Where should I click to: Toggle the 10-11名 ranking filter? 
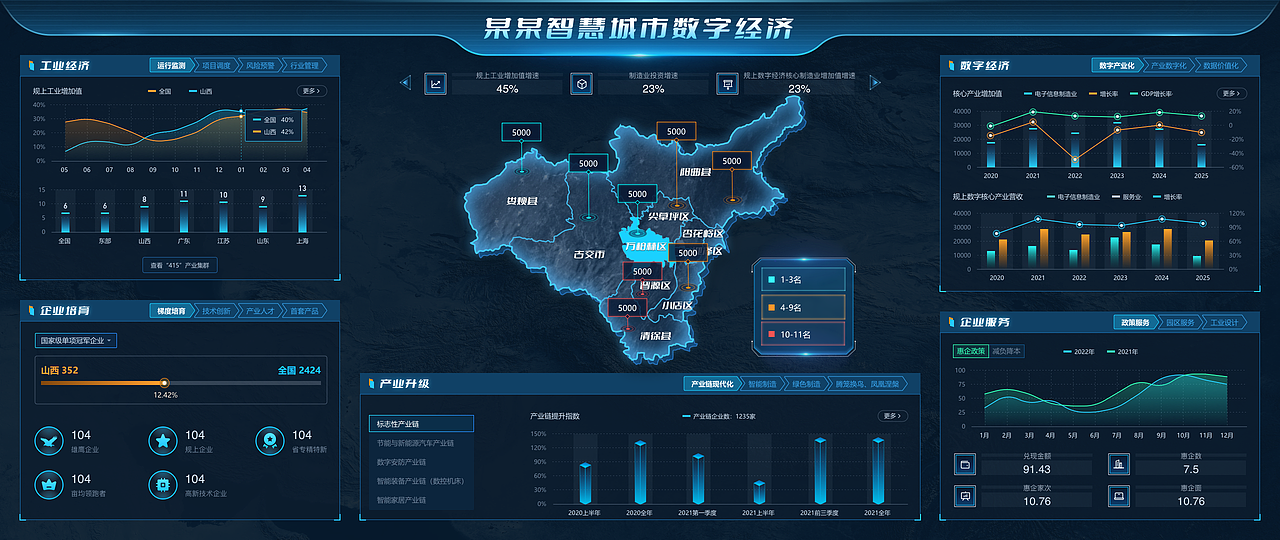[x=802, y=334]
